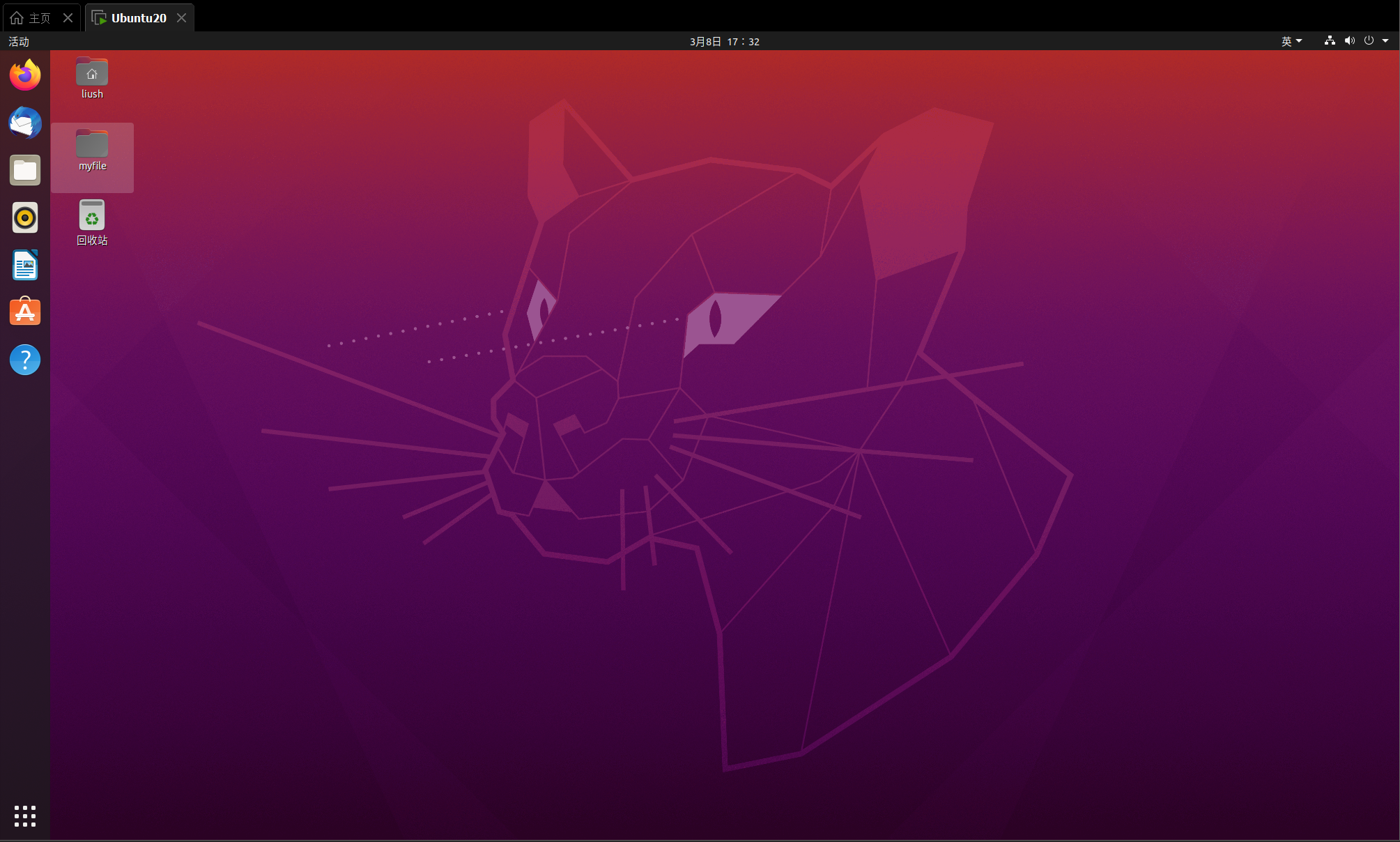Close the Ubuntu20 tab

181,18
